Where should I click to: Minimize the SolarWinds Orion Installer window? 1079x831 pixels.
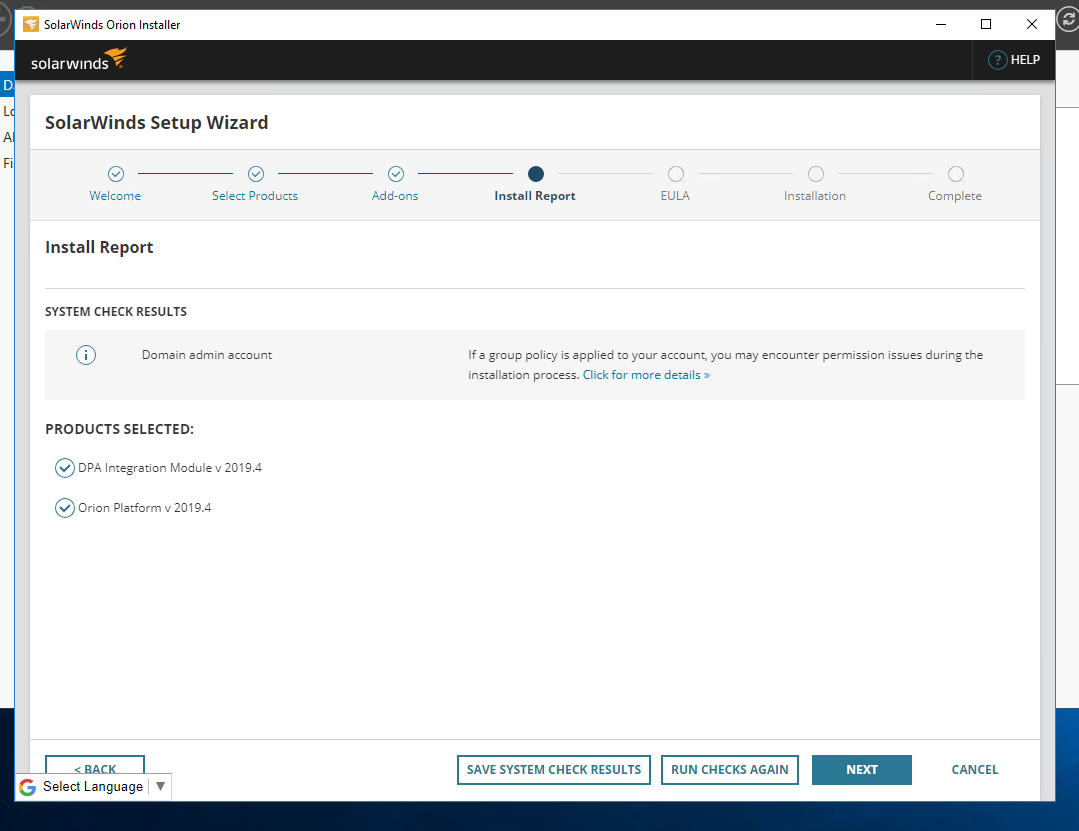tap(941, 25)
